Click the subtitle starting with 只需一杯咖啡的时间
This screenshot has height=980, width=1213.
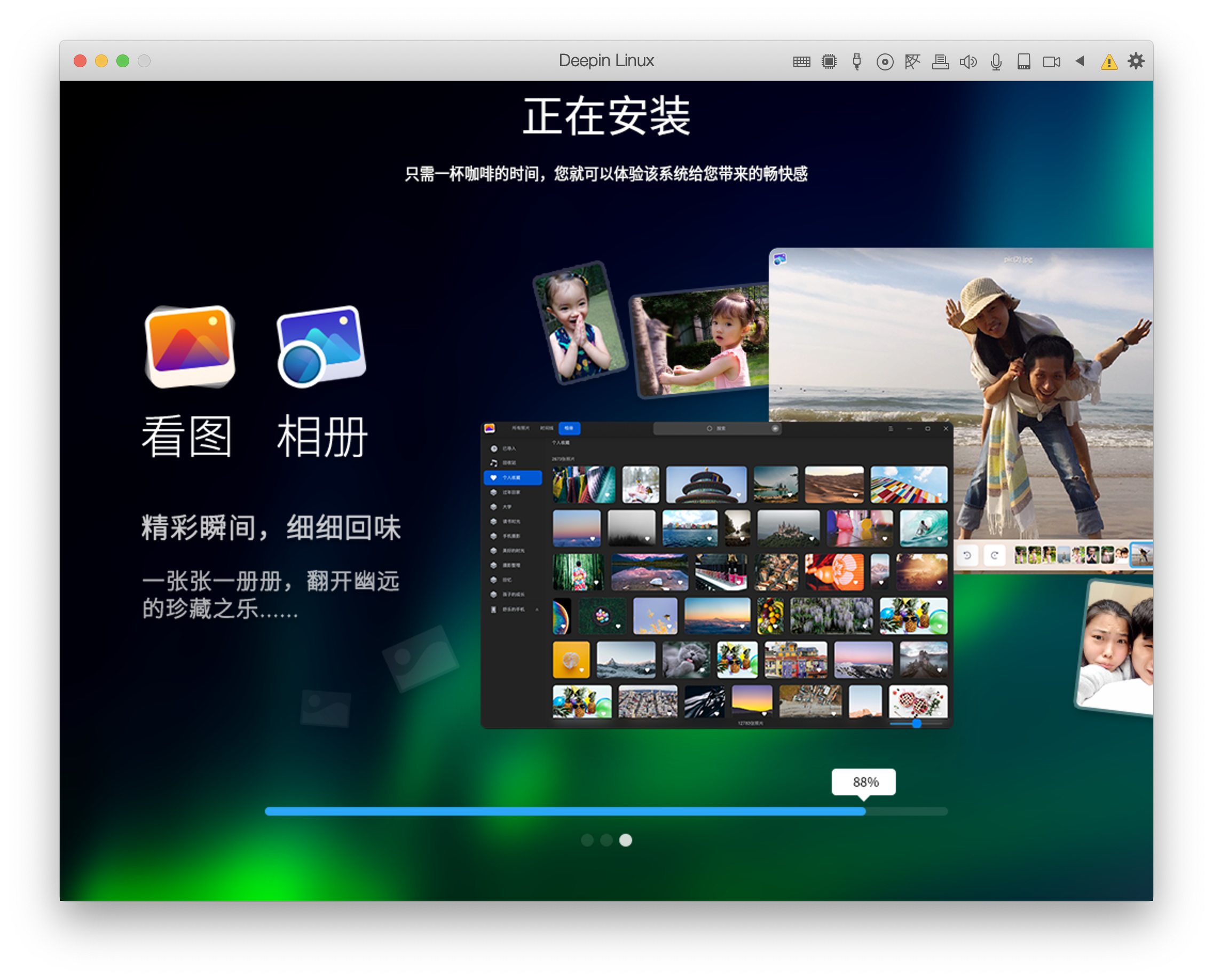point(606,174)
